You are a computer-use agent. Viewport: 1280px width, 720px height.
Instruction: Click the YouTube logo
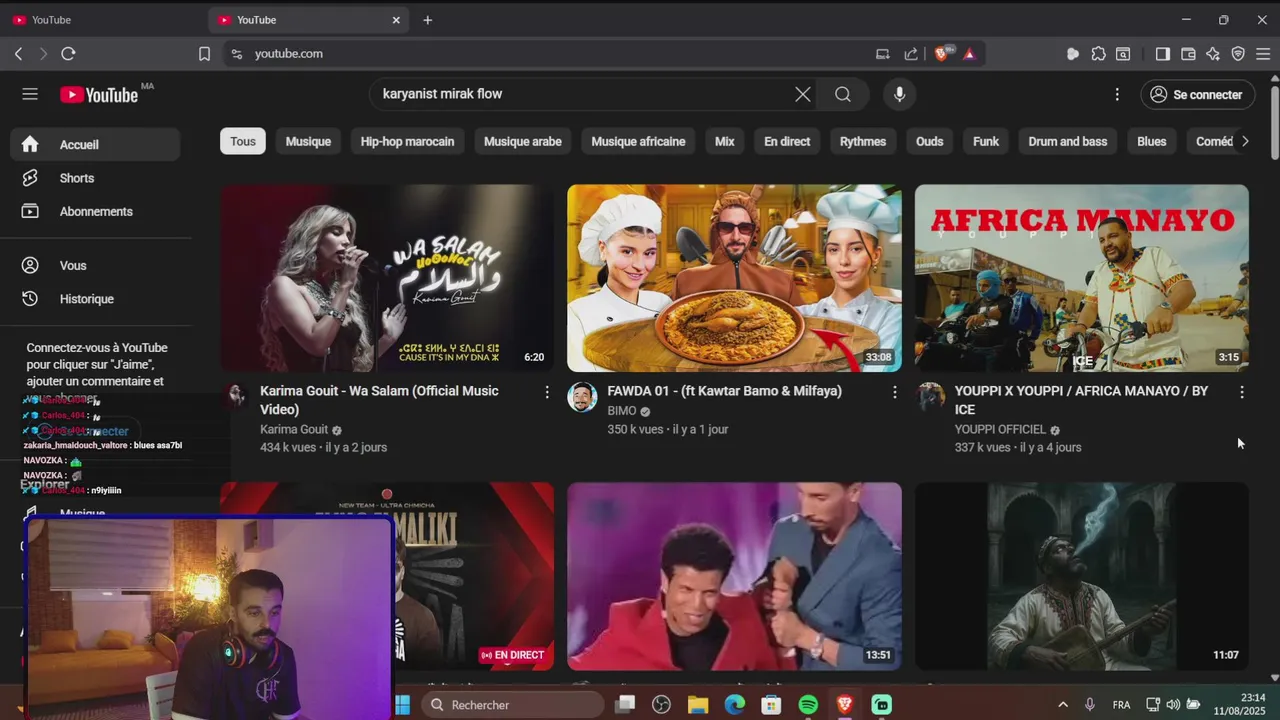point(99,95)
